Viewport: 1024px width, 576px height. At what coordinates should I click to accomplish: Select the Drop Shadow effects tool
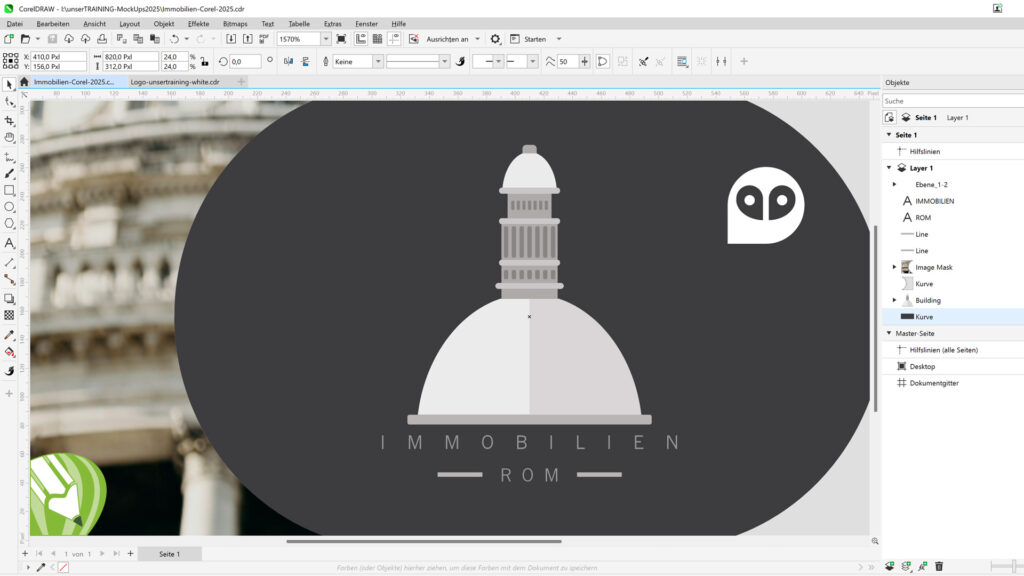pyautogui.click(x=9, y=298)
